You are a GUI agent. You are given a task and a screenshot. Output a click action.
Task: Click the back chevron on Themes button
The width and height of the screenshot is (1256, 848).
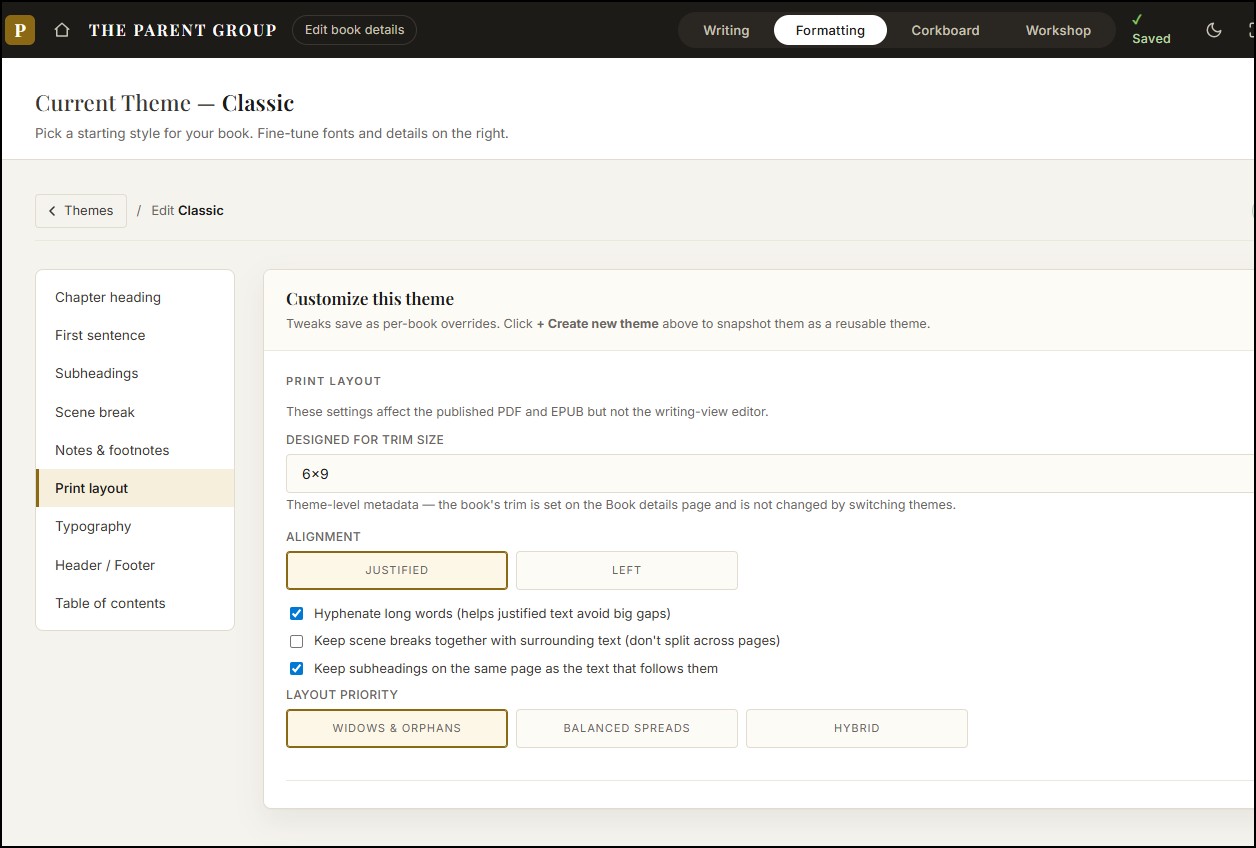coord(52,211)
